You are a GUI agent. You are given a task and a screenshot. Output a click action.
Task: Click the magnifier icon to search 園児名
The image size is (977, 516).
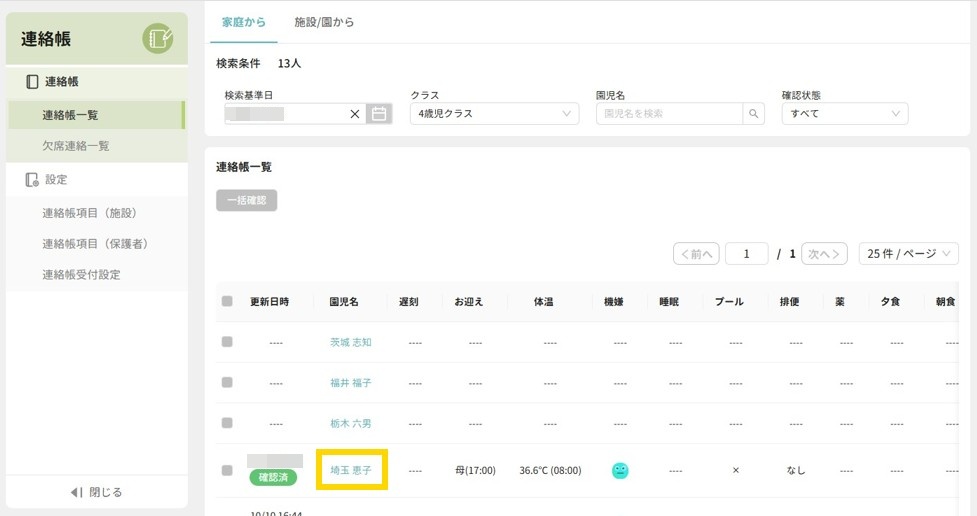point(755,114)
